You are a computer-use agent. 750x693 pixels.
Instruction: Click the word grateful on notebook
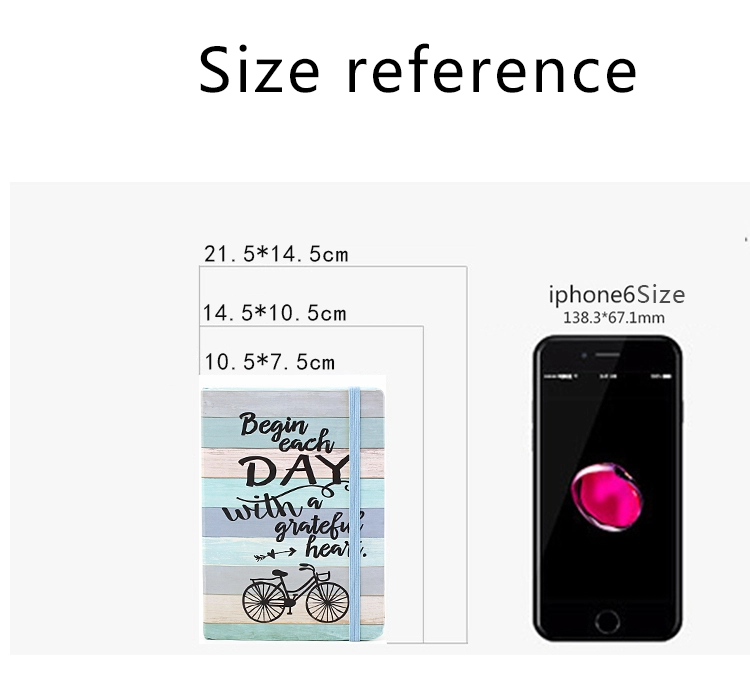[x=320, y=526]
